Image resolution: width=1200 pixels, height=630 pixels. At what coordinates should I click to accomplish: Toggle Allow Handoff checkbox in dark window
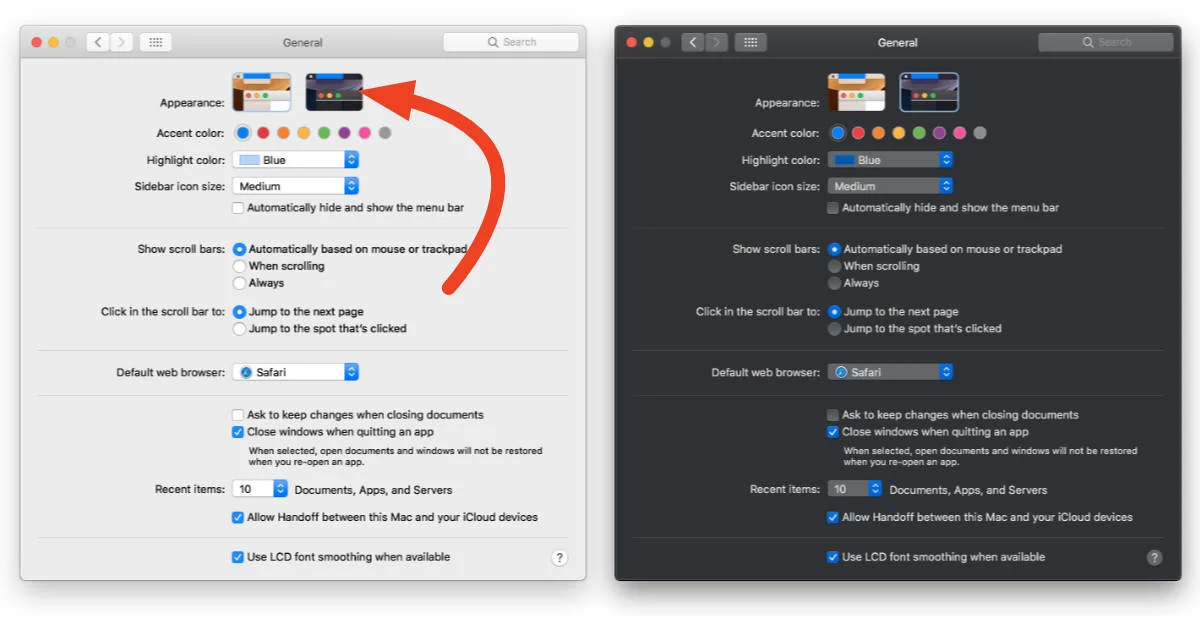pyautogui.click(x=833, y=518)
